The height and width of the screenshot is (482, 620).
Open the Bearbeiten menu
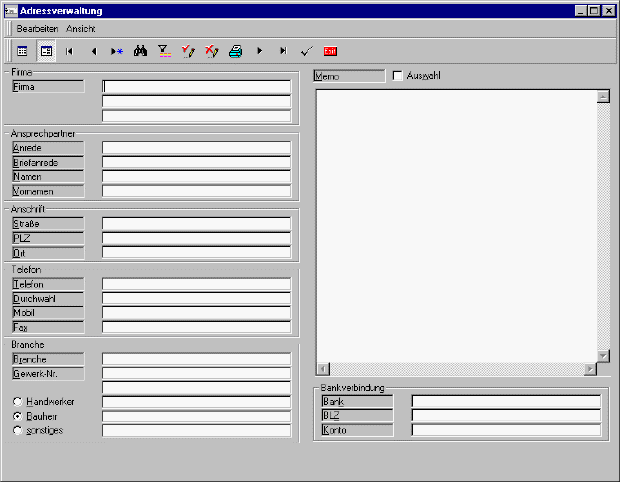pyautogui.click(x=37, y=29)
